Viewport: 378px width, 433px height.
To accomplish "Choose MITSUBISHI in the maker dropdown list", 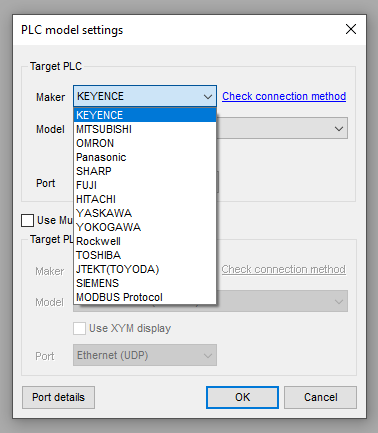I will pos(145,129).
